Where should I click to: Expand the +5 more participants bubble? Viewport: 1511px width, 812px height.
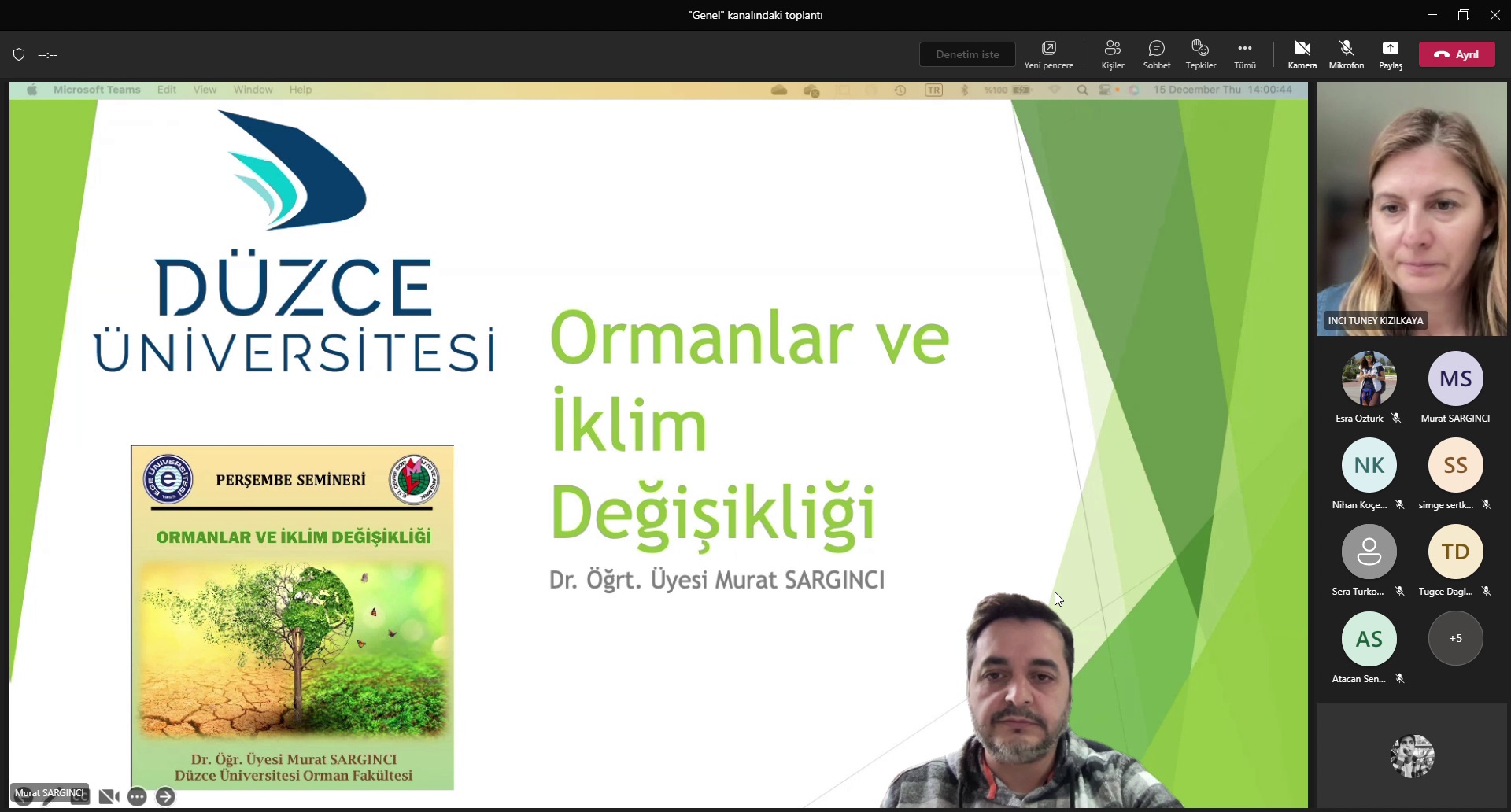[1455, 638]
